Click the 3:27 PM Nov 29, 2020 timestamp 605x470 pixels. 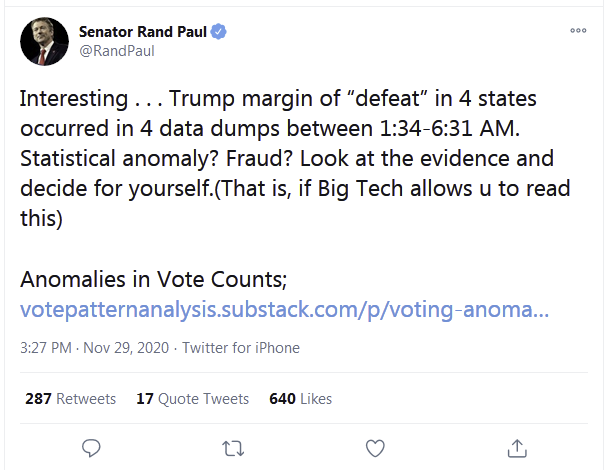click(95, 348)
